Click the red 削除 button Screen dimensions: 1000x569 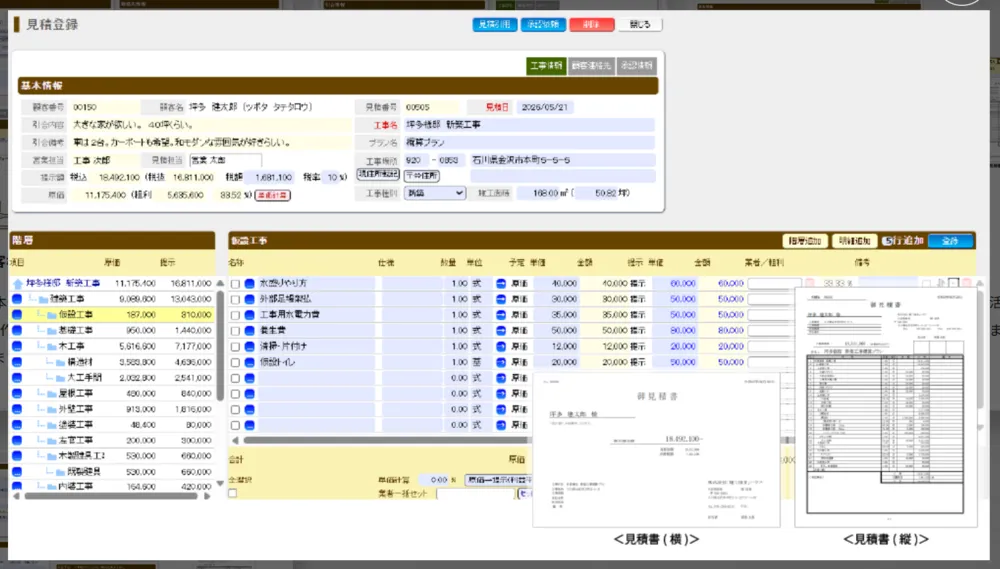[592, 24]
